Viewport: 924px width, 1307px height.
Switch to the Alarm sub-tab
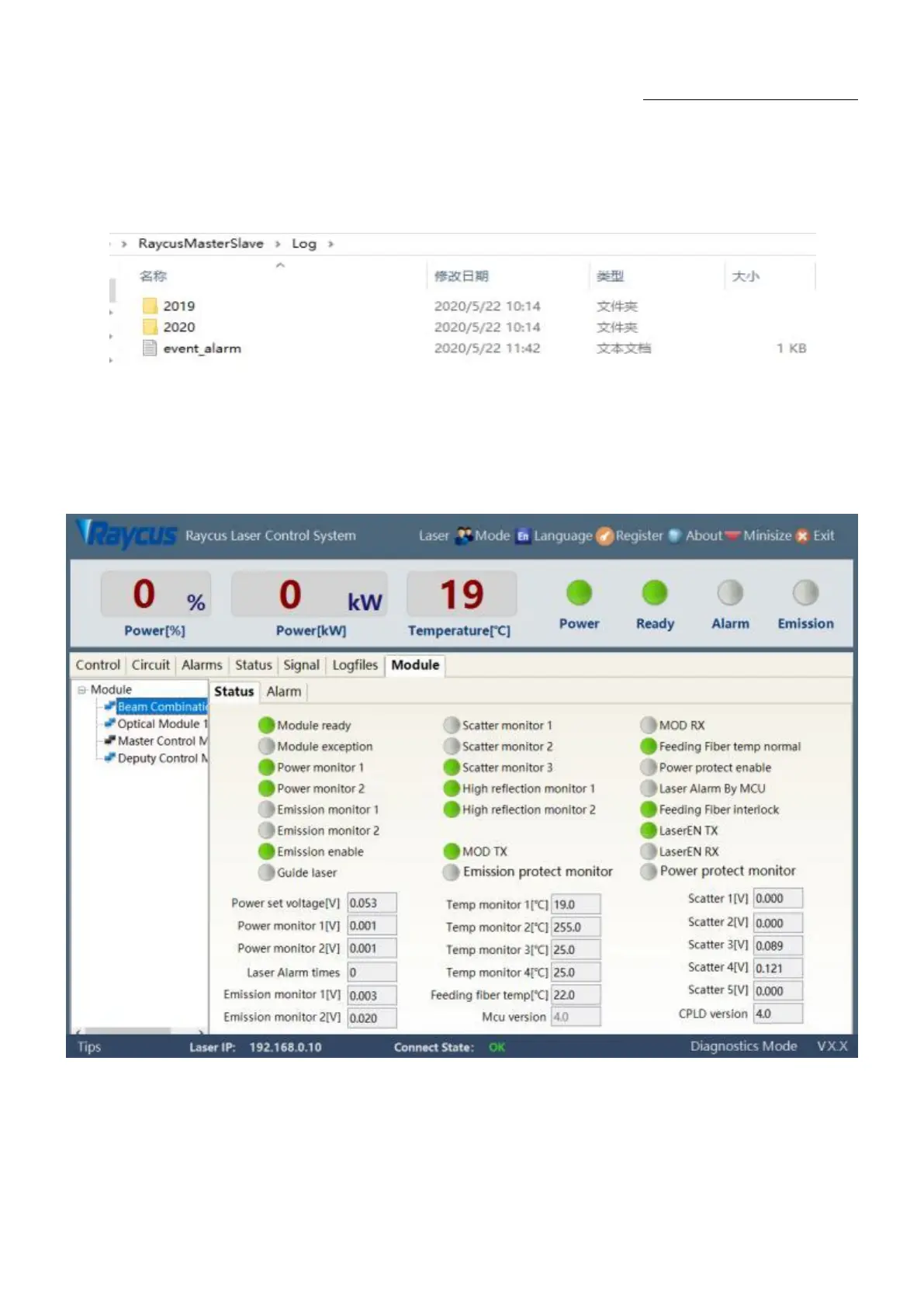coord(284,692)
